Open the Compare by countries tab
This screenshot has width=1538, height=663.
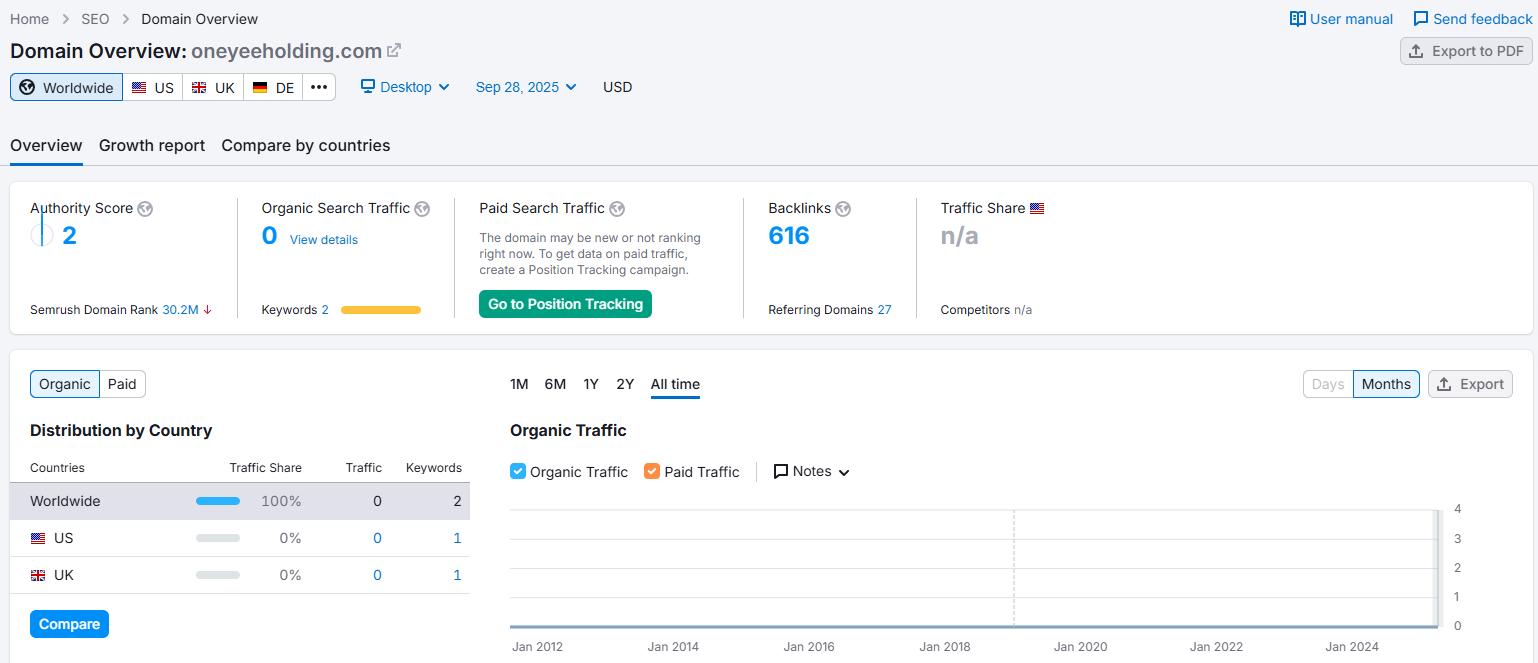coord(306,145)
